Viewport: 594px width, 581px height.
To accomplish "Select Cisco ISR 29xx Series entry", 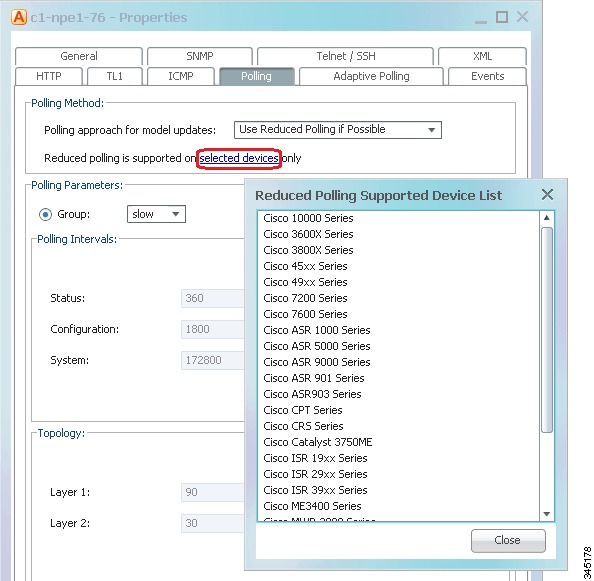I will point(399,474).
